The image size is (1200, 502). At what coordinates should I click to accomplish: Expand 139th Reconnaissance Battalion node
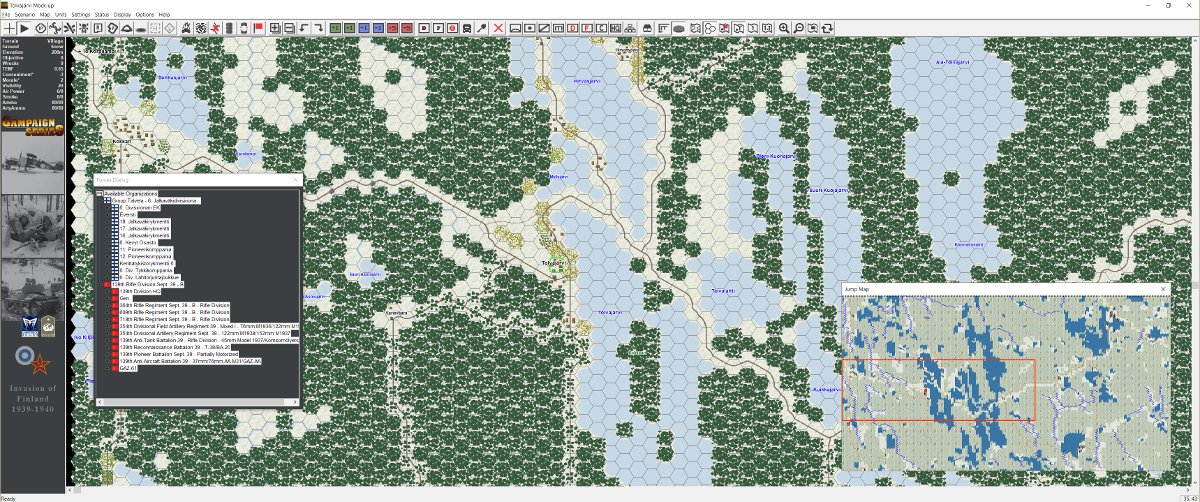[x=108, y=347]
